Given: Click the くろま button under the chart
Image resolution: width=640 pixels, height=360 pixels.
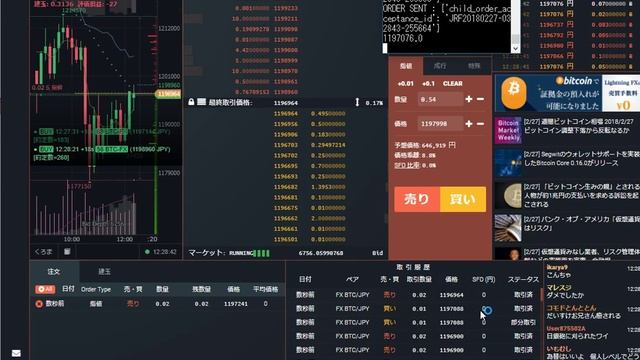Looking at the screenshot, I should click(x=43, y=252).
